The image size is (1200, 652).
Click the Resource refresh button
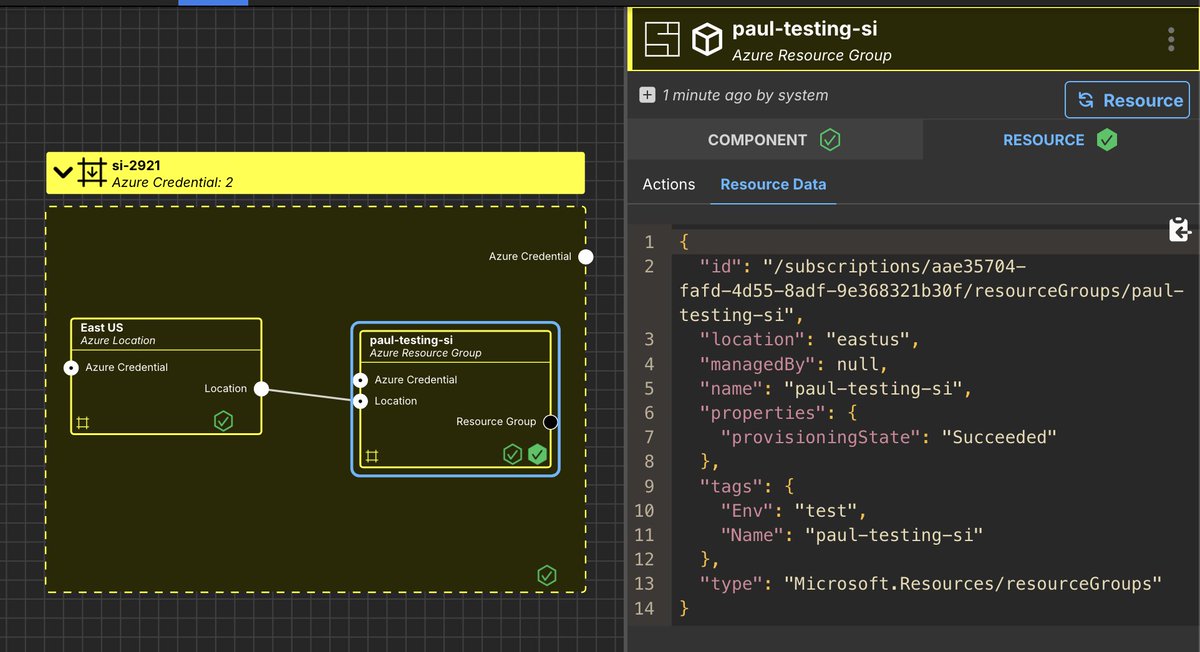[1127, 100]
